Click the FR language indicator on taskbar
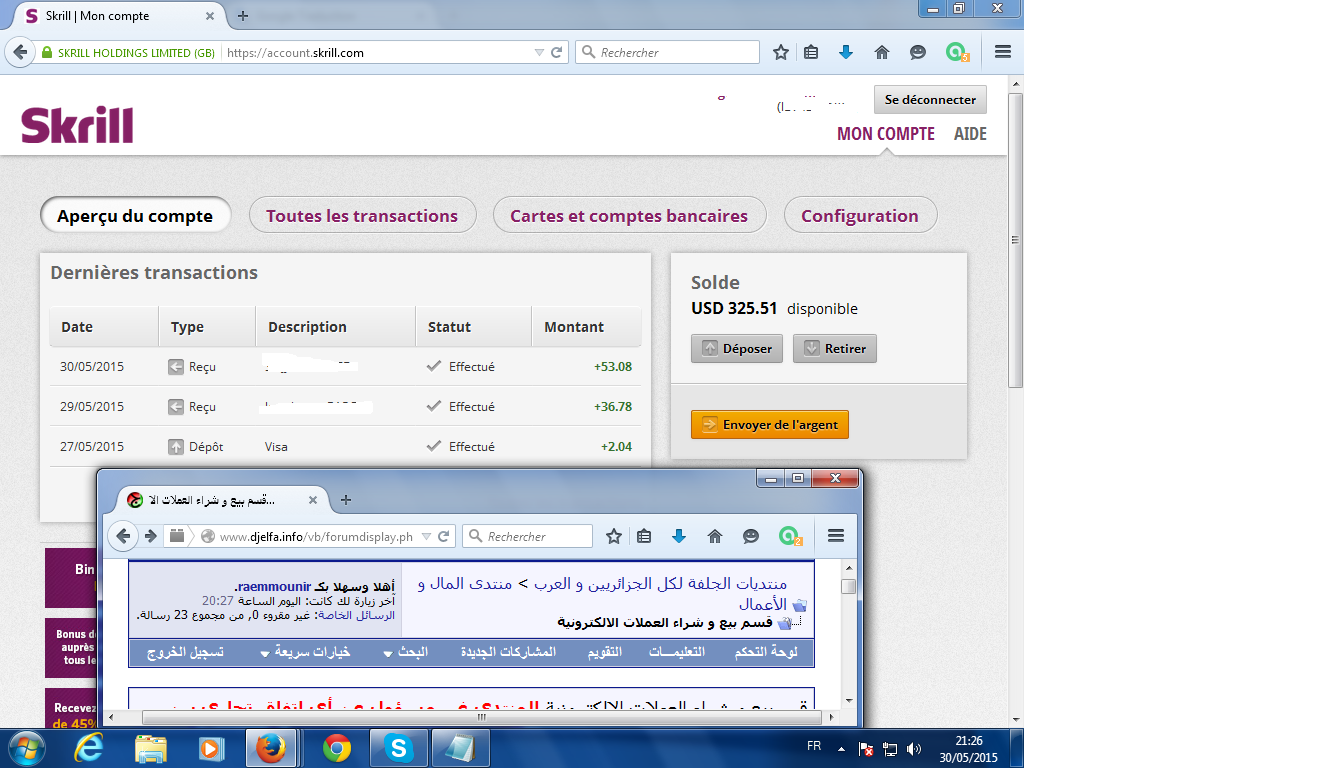Image resolution: width=1344 pixels, height=768 pixels. tap(814, 746)
